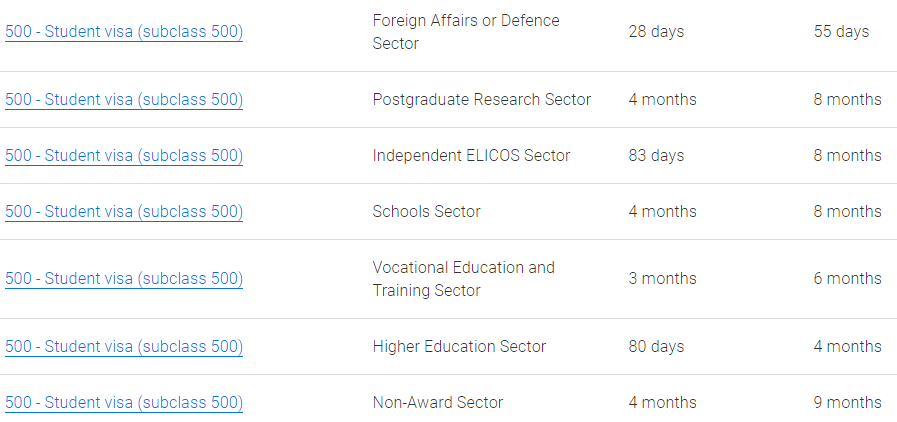The image size is (897, 422).
Task: Open the Student visa link for Non-Award Sector
Action: [124, 403]
